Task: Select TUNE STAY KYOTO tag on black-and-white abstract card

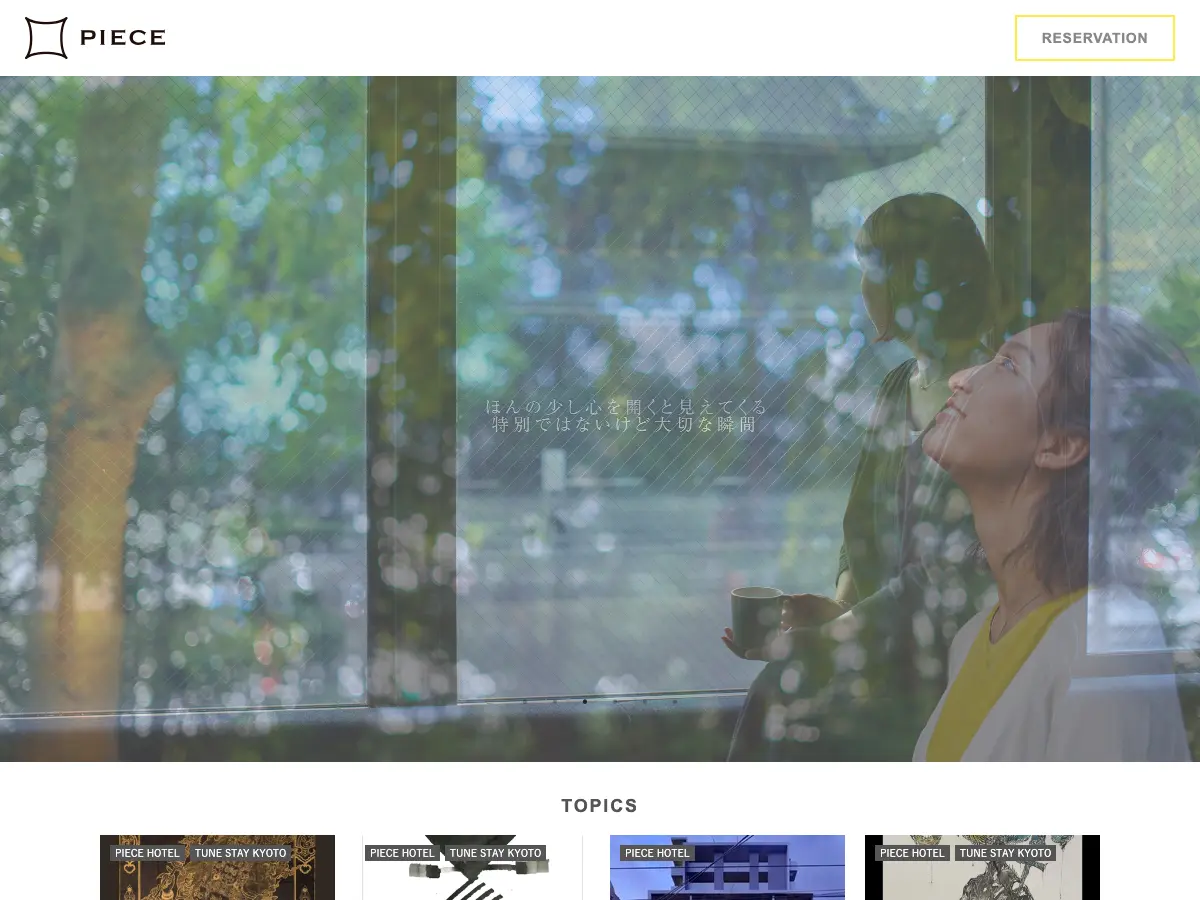Action: click(495, 853)
